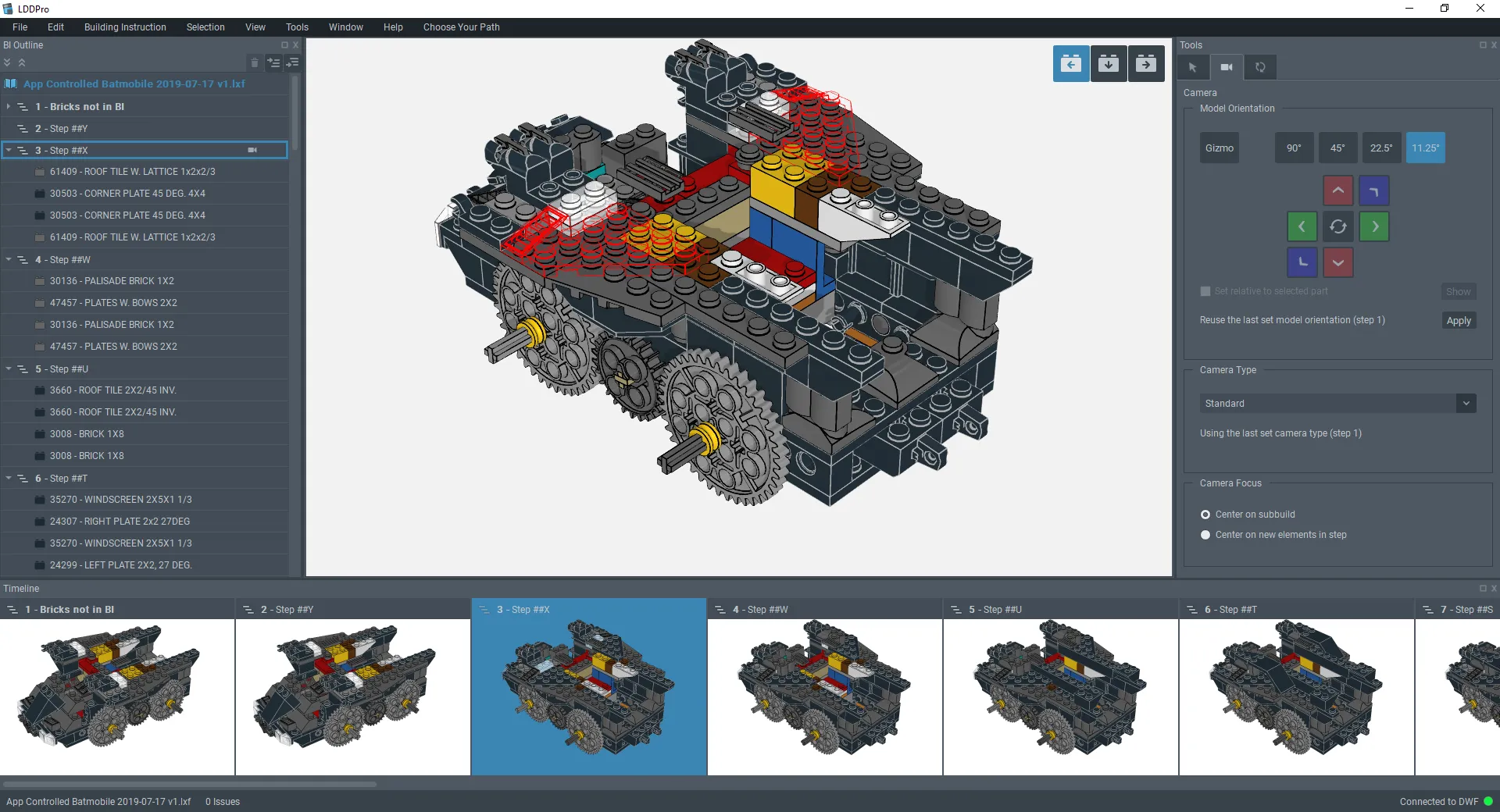Roll model clockwise with top blue corner button

click(1374, 191)
